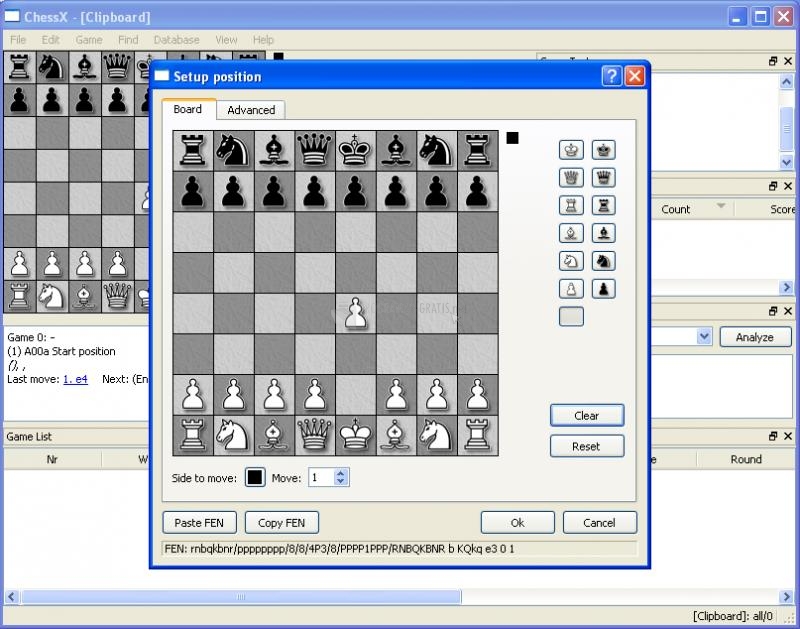Click the white rook on h1
The width and height of the screenshot is (800, 629).
click(478, 435)
